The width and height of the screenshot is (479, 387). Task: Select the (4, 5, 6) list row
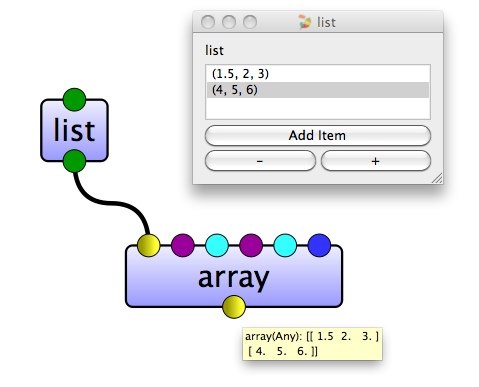pos(318,90)
